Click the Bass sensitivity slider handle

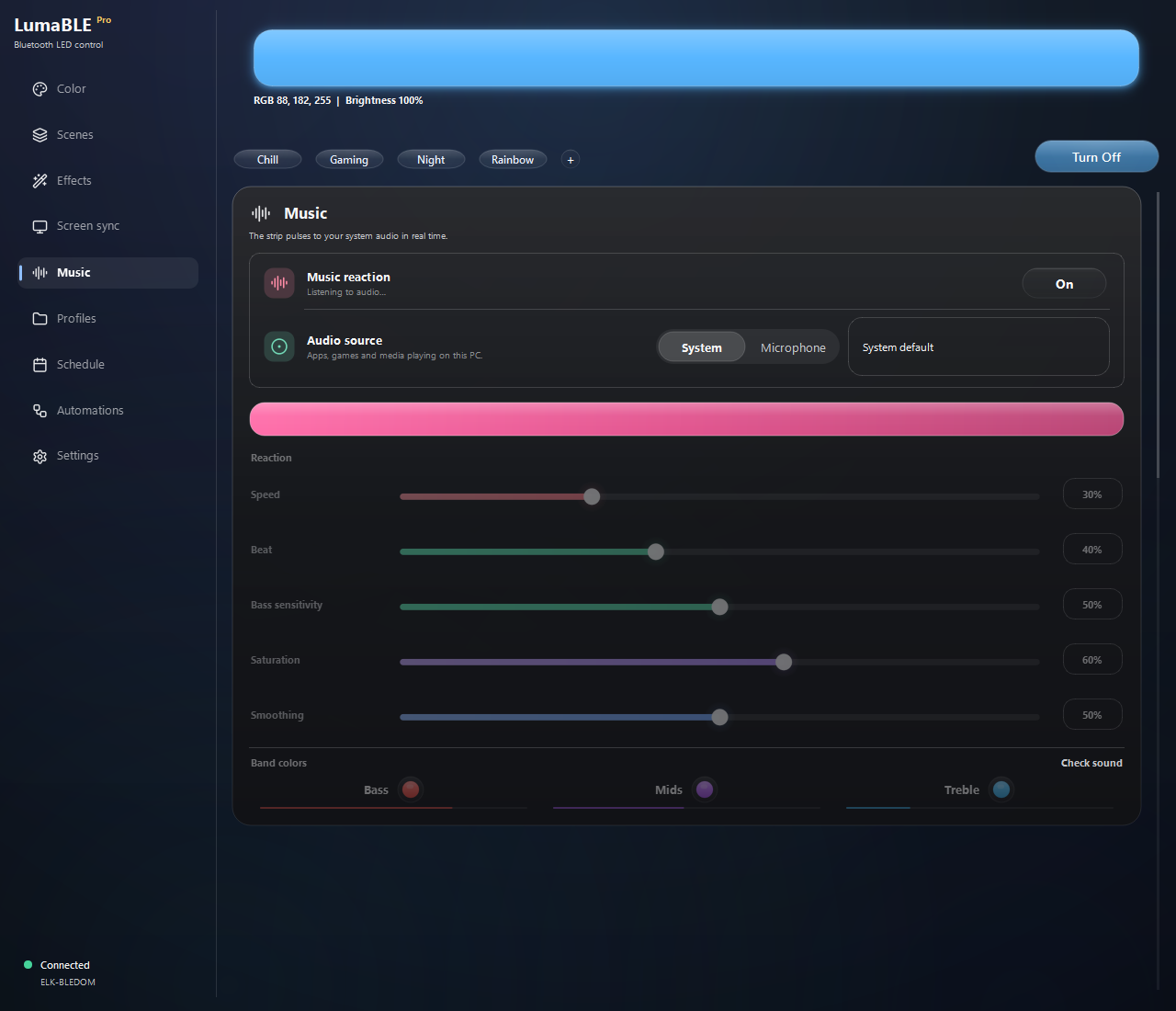719,607
